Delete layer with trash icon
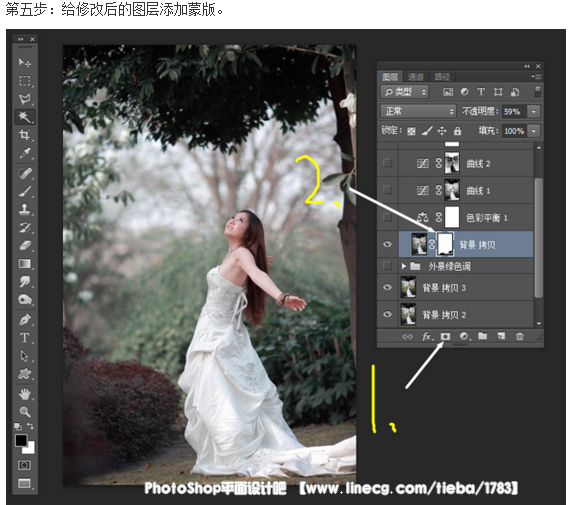Image resolution: width=568 pixels, height=505 pixels. coord(519,337)
